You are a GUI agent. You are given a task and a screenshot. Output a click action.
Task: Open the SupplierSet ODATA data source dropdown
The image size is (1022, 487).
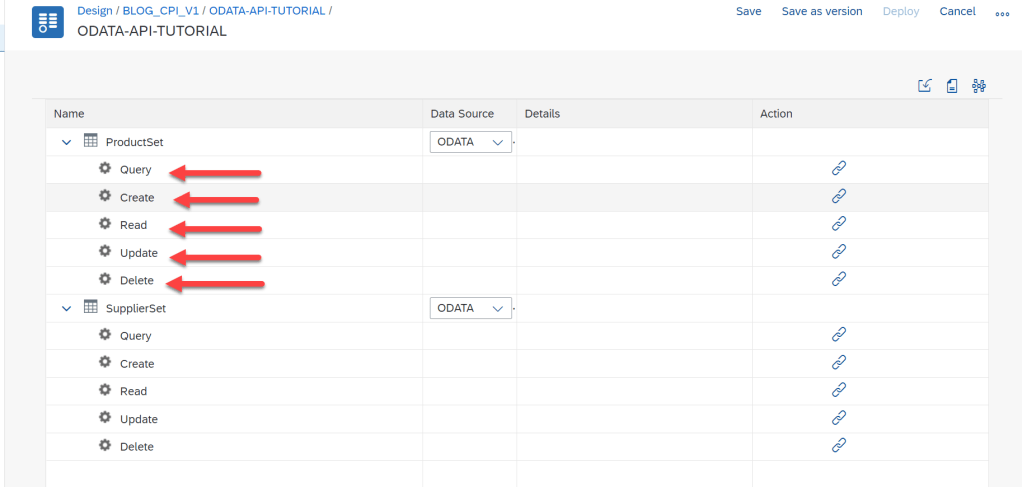tap(471, 308)
